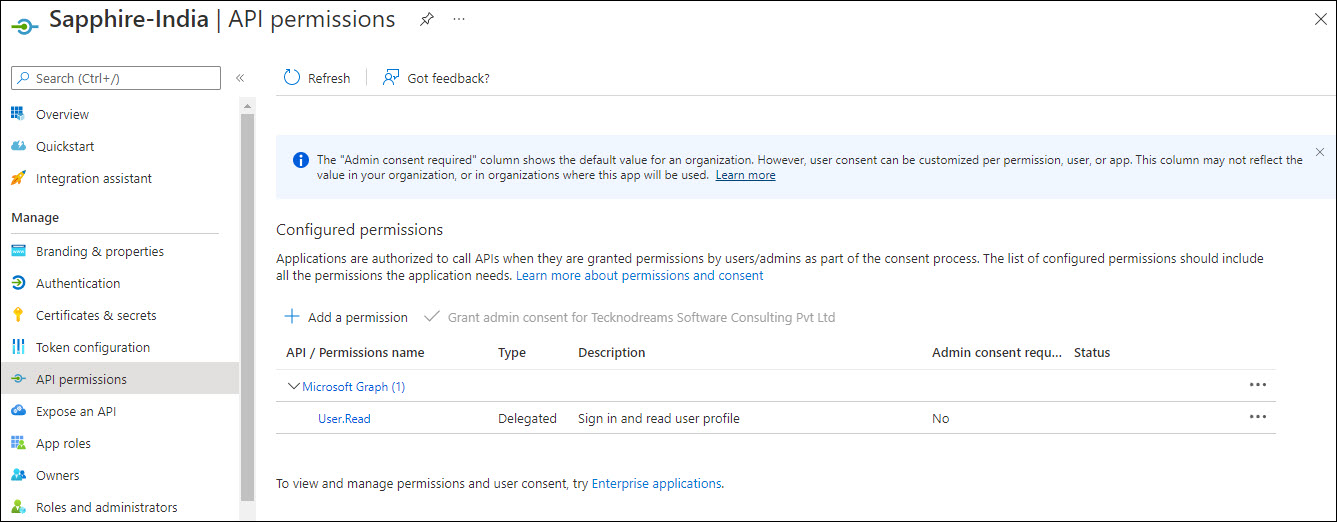This screenshot has height=522, width=1337.
Task: Click the Refresh icon in the toolbar
Action: [x=292, y=78]
